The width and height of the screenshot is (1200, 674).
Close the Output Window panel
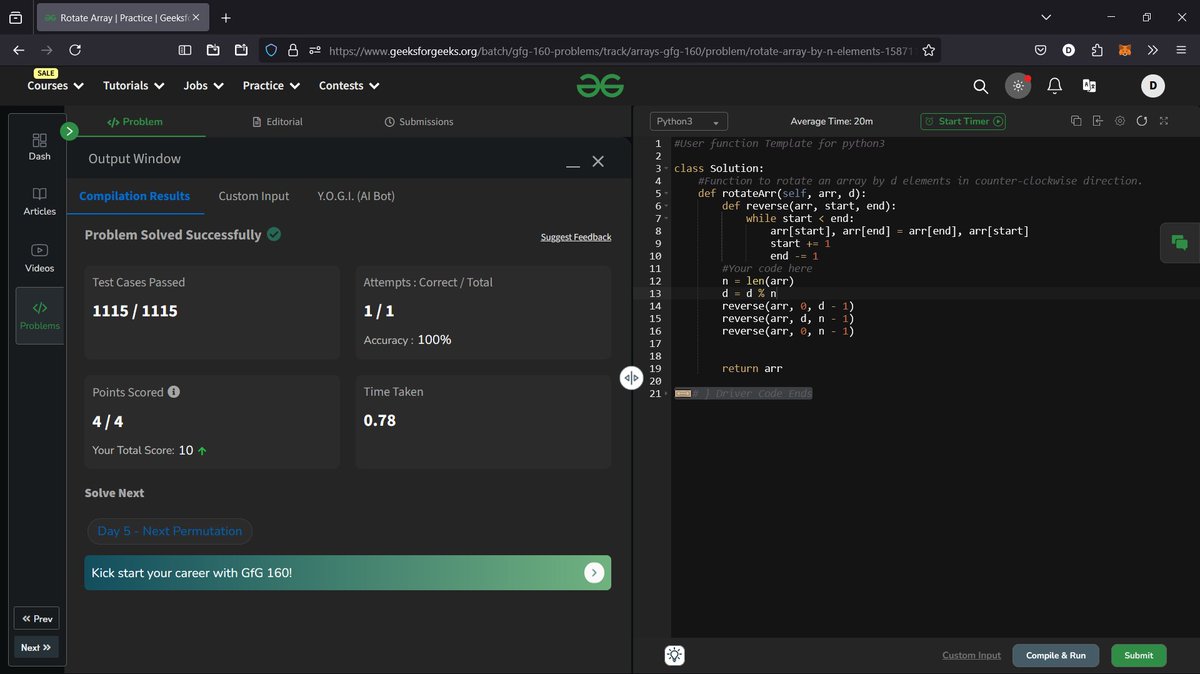[598, 161]
